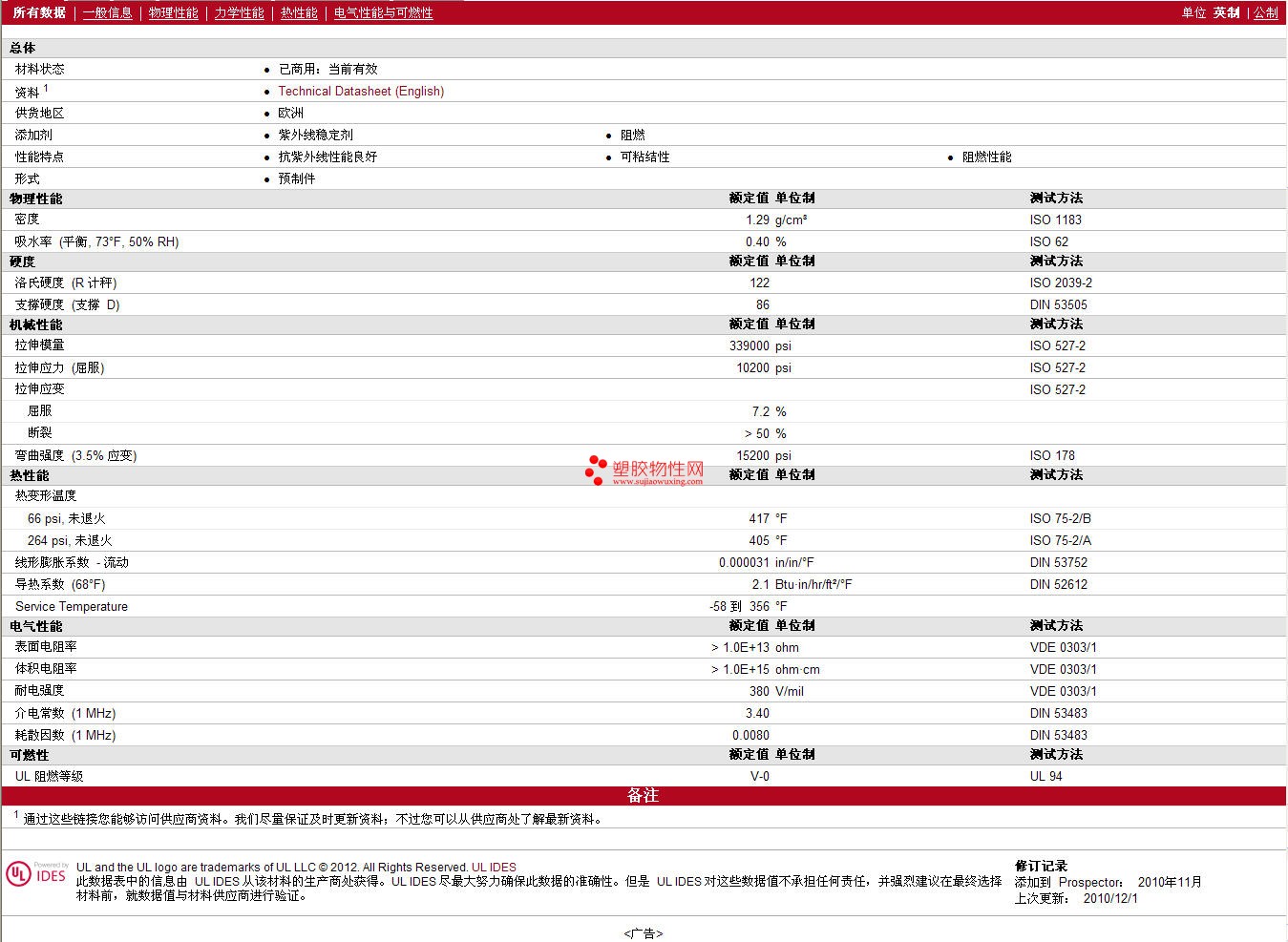Click the 修订记录 heading

1041,867
